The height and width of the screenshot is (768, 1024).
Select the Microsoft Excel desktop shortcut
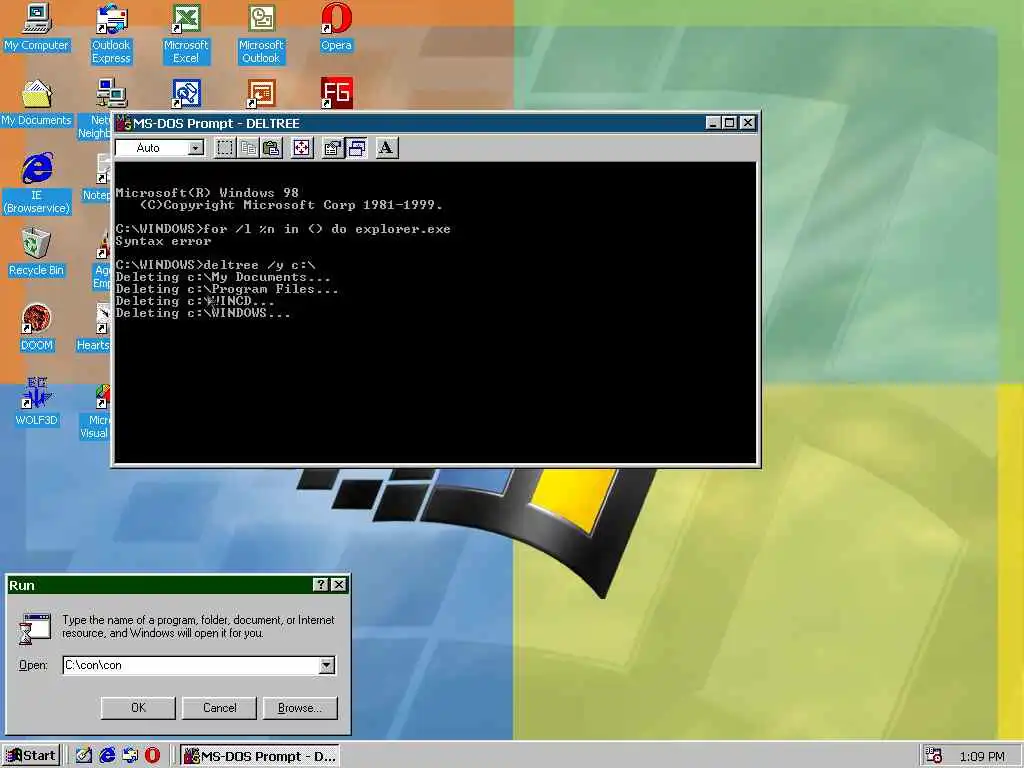[186, 33]
